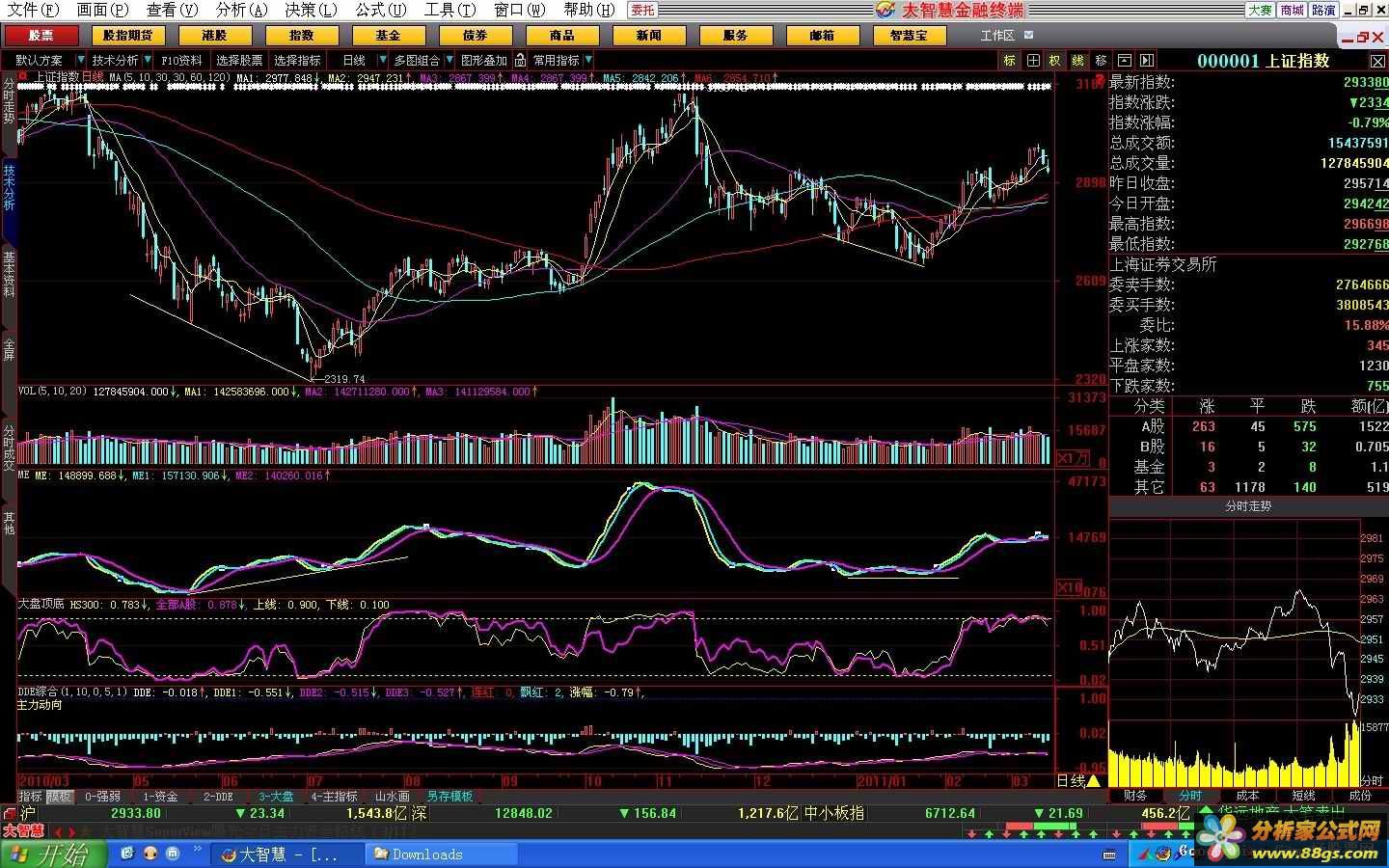The image size is (1389, 868).
Task: Click the X10 scale marker on ME indicator
Action: pyautogui.click(x=1069, y=587)
